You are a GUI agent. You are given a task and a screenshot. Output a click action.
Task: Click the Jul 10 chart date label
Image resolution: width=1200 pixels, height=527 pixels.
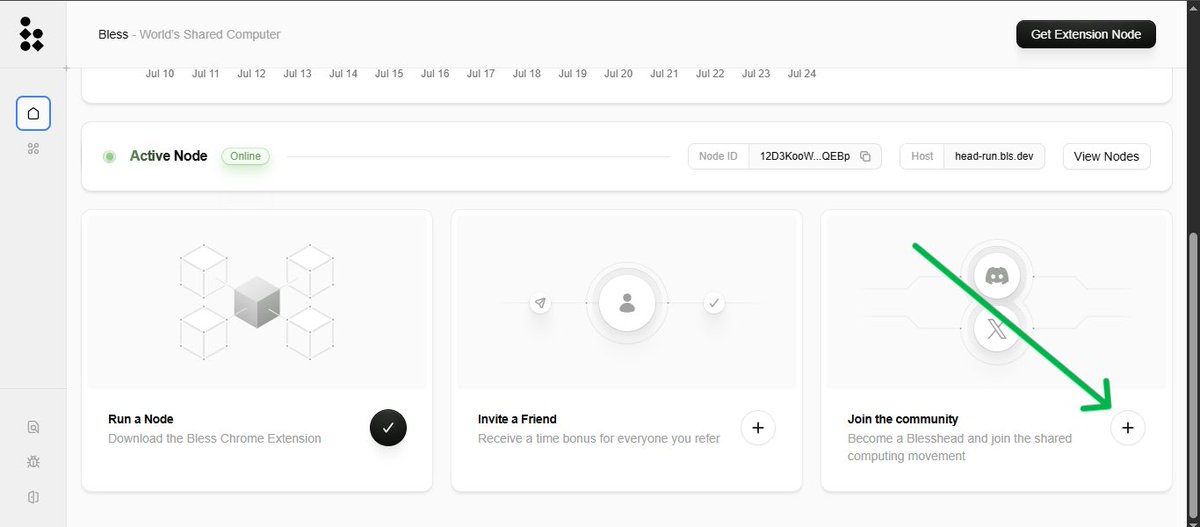point(160,74)
